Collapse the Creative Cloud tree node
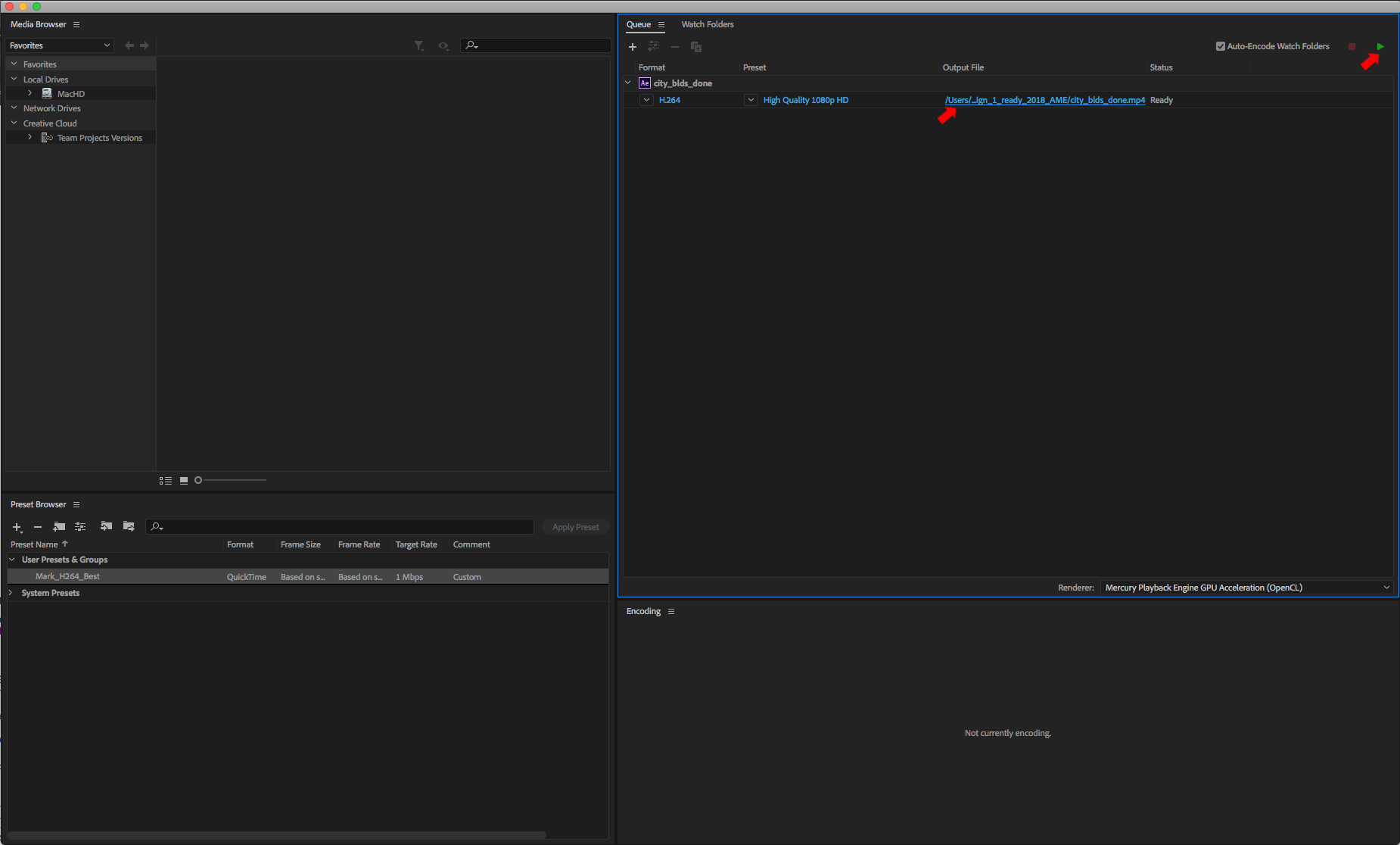The height and width of the screenshot is (845, 1400). click(x=14, y=123)
